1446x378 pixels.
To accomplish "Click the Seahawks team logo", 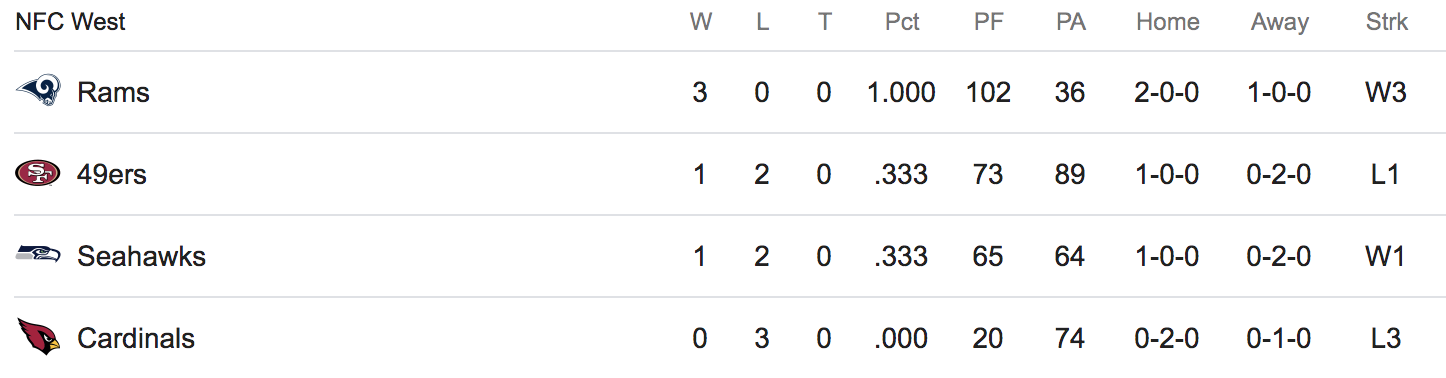I will 38,256.
